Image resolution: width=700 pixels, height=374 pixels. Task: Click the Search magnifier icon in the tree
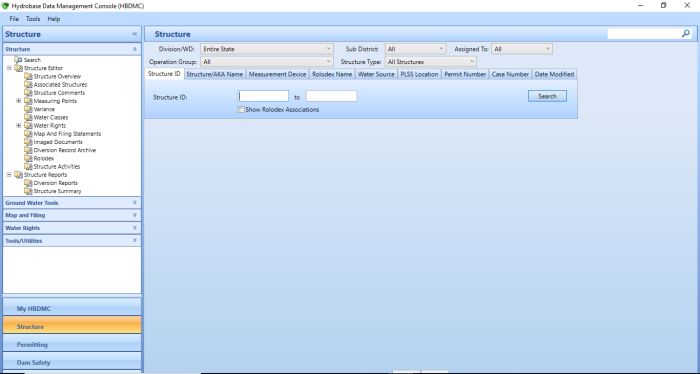(18, 60)
